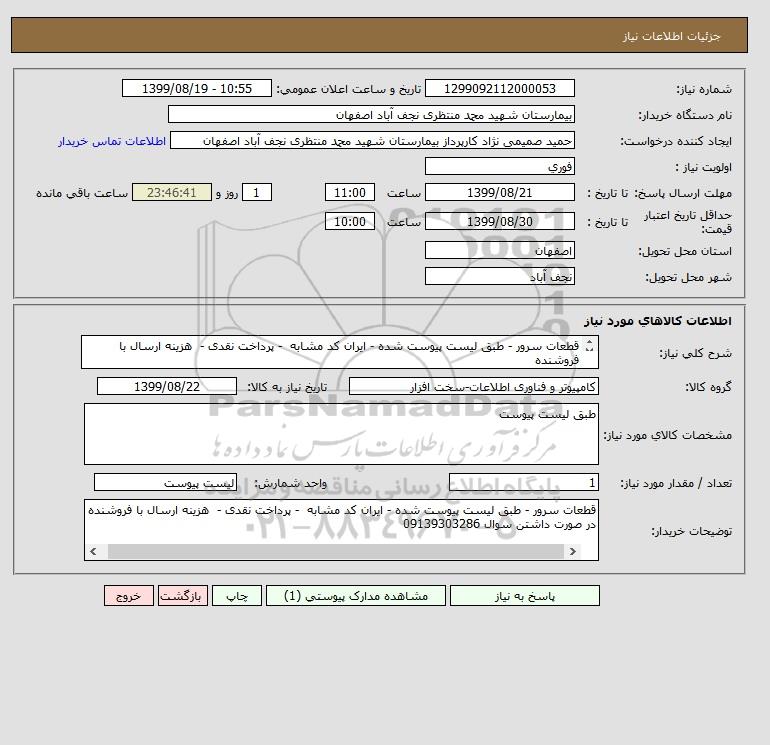This screenshot has width=770, height=745.
Task: Click the left arrow of horizontal scrollbar
Action: click(93, 552)
